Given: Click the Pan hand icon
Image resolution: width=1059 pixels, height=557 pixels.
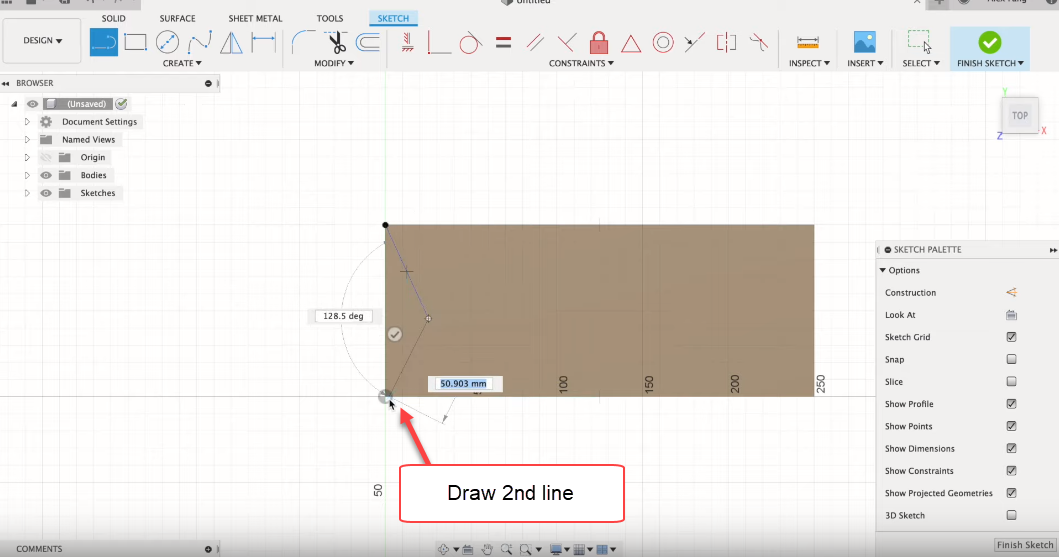Looking at the screenshot, I should pyautogui.click(x=487, y=550).
